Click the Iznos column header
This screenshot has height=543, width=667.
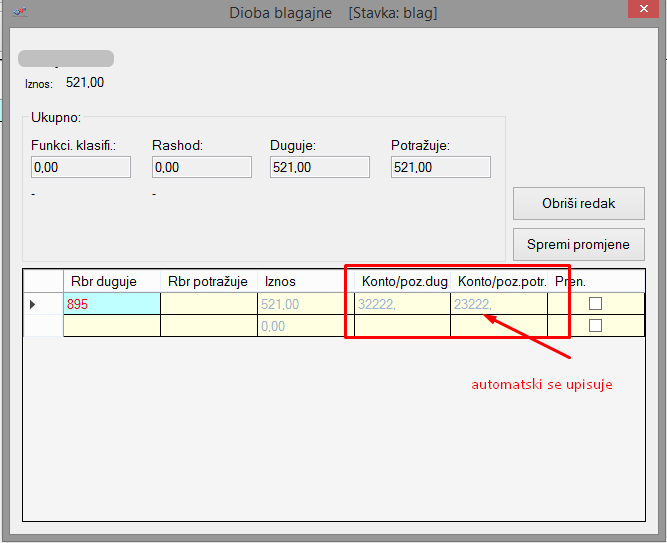(x=304, y=281)
